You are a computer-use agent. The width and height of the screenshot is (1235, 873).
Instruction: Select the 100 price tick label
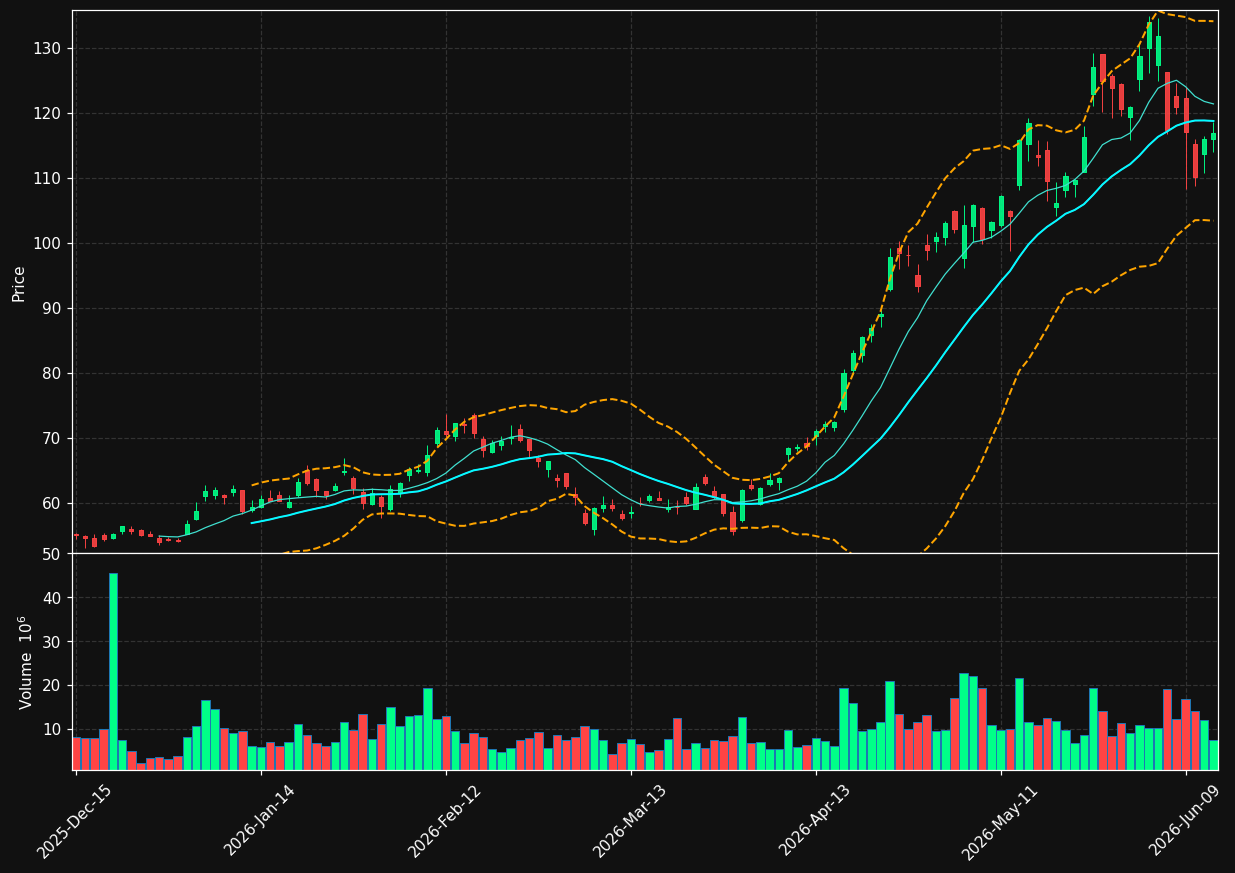46,244
